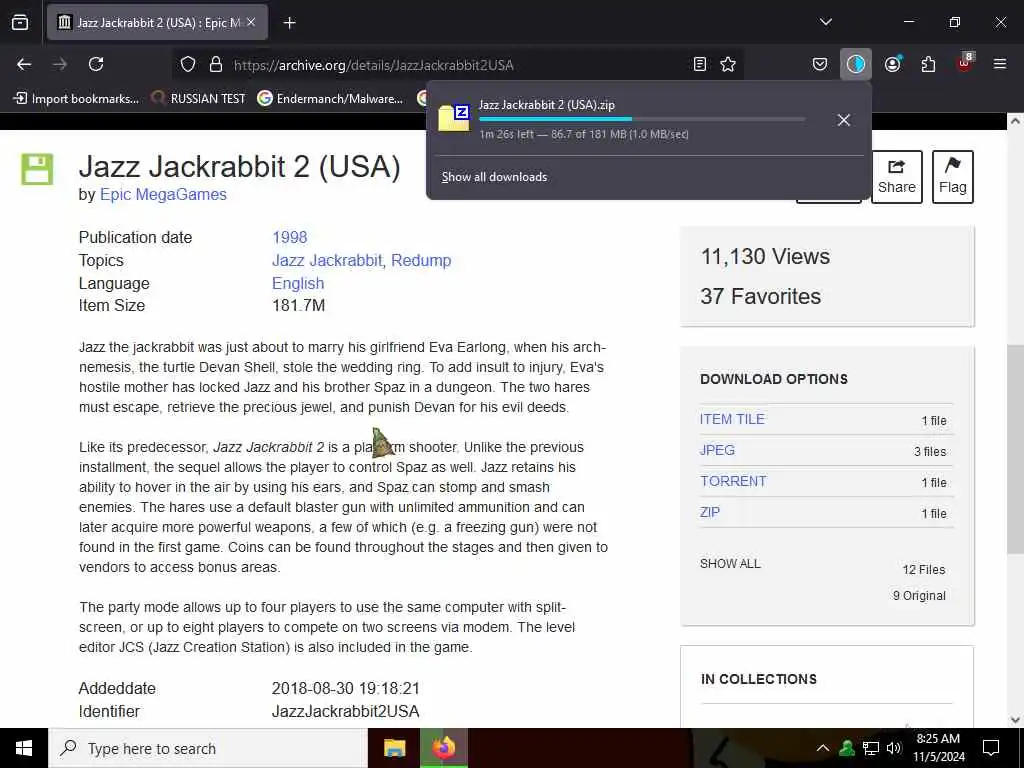Screen dimensions: 1024x768
Task: Open the network tray icon
Action: pyautogui.click(x=871, y=748)
